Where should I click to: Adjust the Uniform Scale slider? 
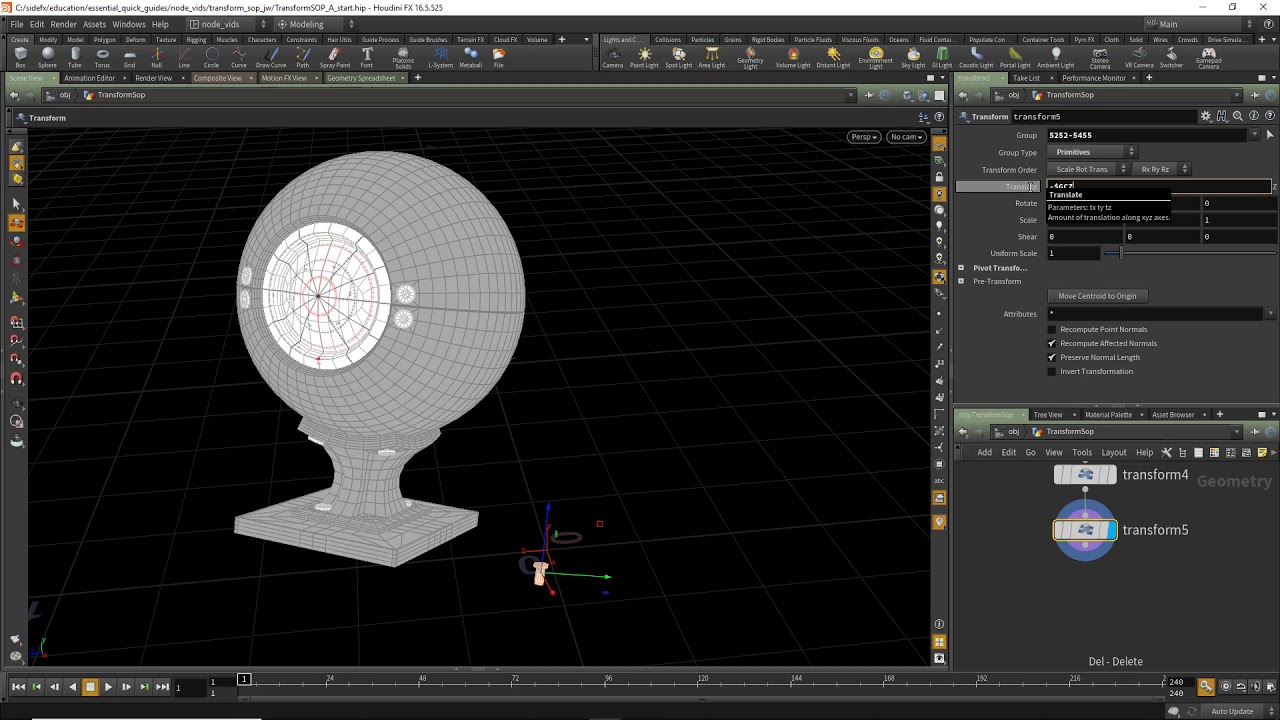[1120, 254]
